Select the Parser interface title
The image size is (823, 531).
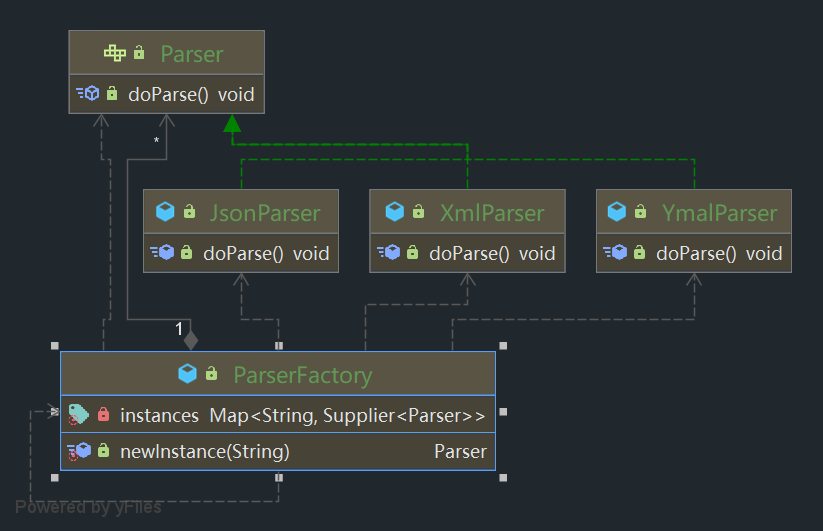pyautogui.click(x=191, y=54)
